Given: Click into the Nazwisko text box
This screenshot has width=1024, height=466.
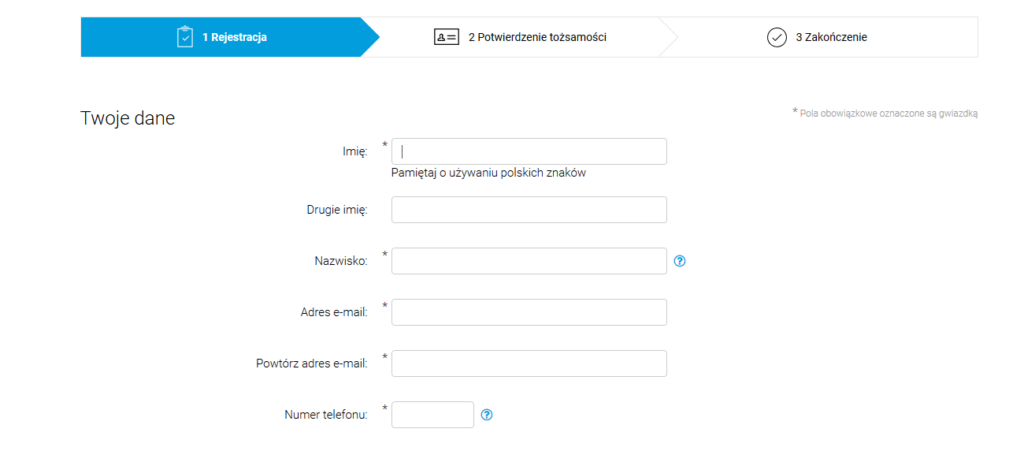Looking at the screenshot, I should pyautogui.click(x=529, y=261).
